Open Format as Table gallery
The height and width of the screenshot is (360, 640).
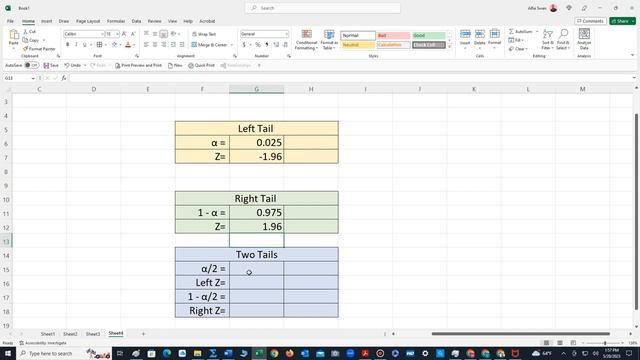pos(329,40)
